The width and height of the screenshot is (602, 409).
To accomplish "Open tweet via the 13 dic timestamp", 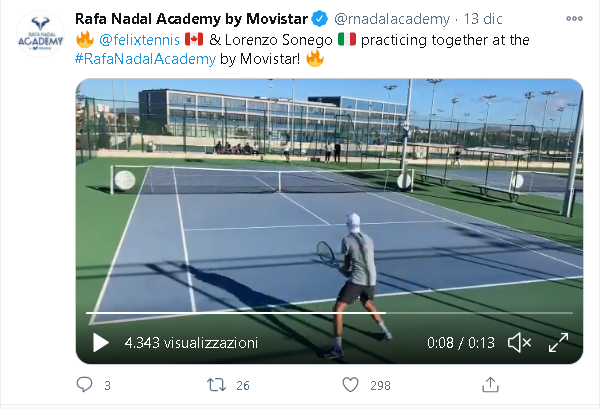I will click(x=483, y=19).
